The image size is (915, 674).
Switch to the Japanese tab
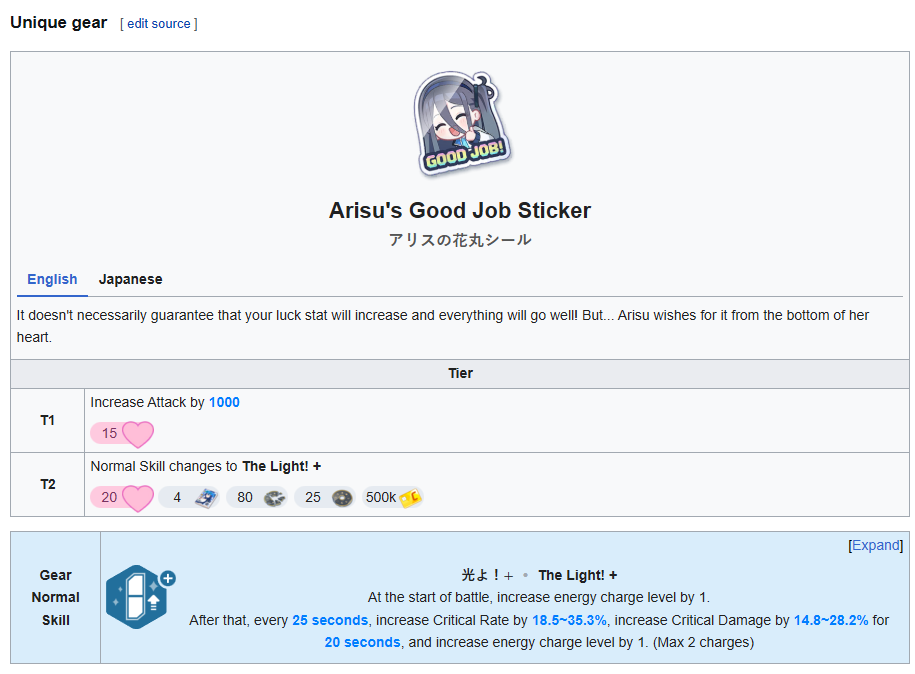point(130,279)
